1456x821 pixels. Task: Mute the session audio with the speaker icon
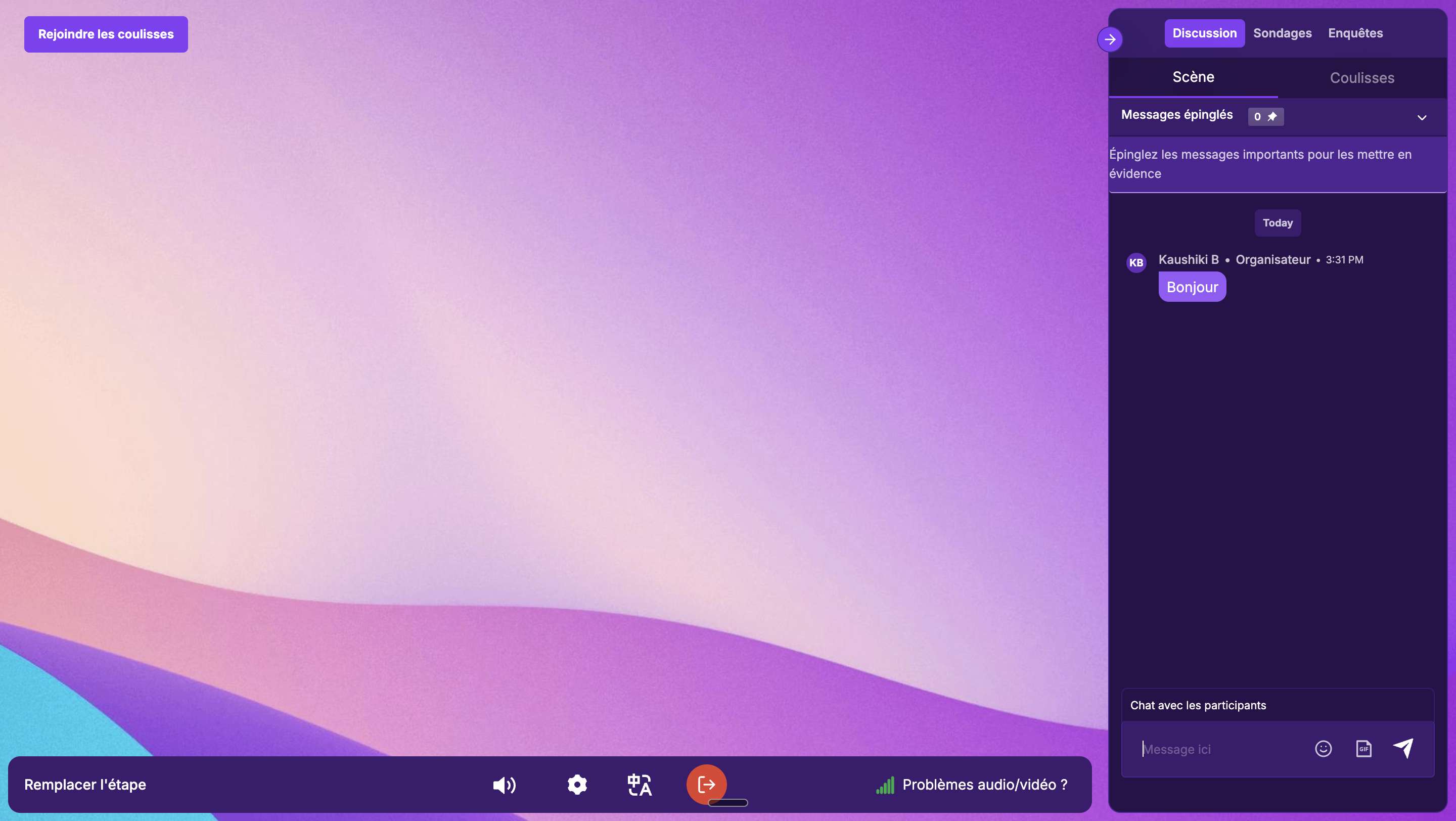(x=504, y=785)
